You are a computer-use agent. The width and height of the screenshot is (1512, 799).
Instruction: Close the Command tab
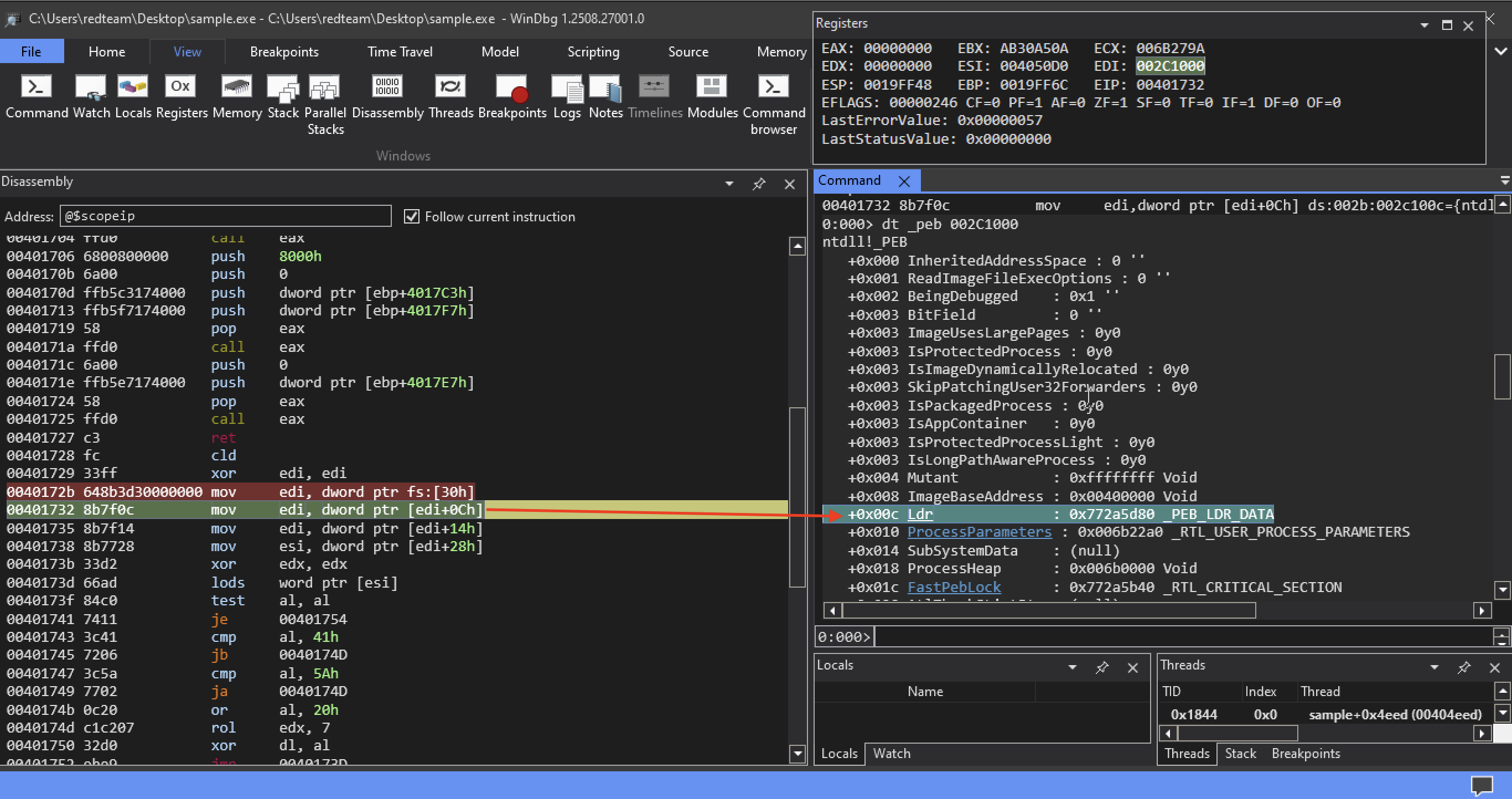point(904,181)
